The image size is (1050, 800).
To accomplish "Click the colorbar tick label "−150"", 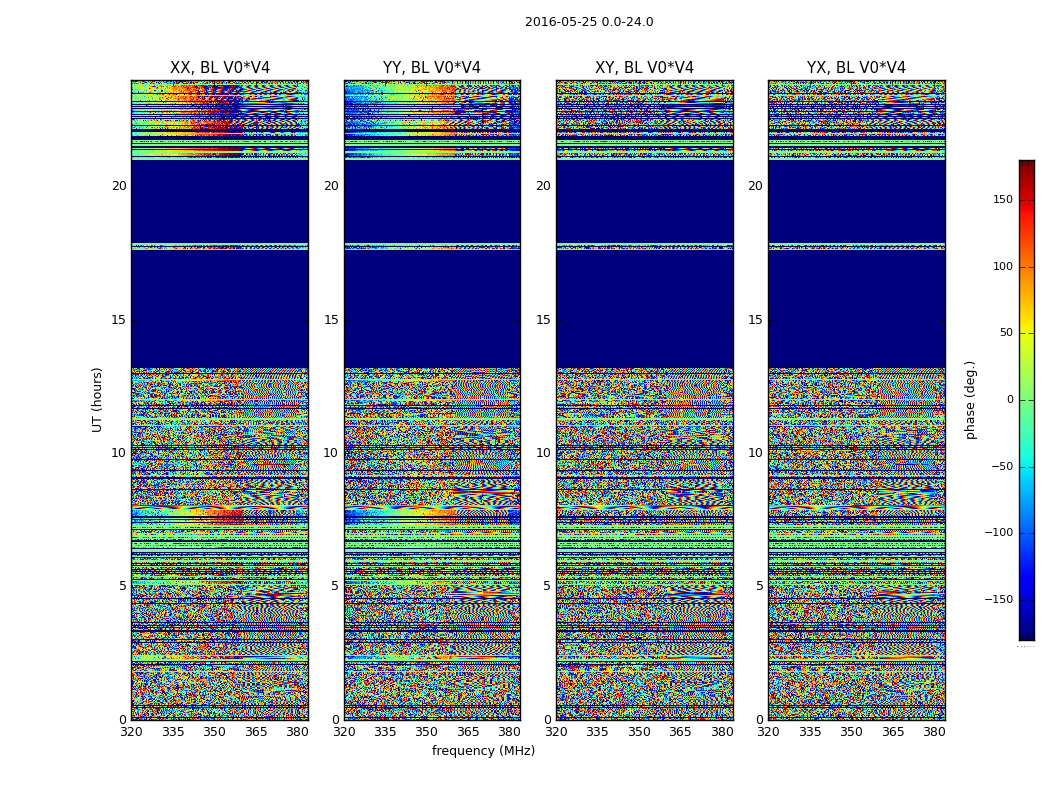I will pyautogui.click(x=998, y=599).
